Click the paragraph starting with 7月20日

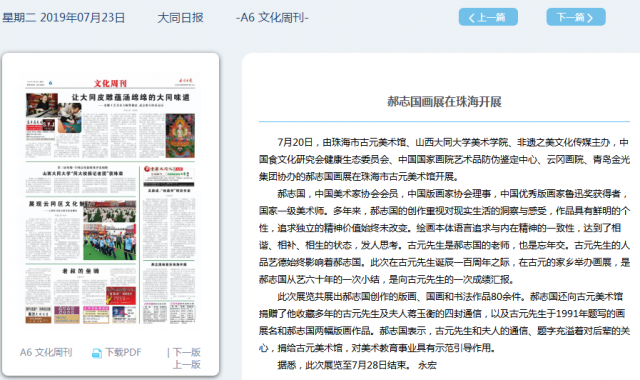444,159
